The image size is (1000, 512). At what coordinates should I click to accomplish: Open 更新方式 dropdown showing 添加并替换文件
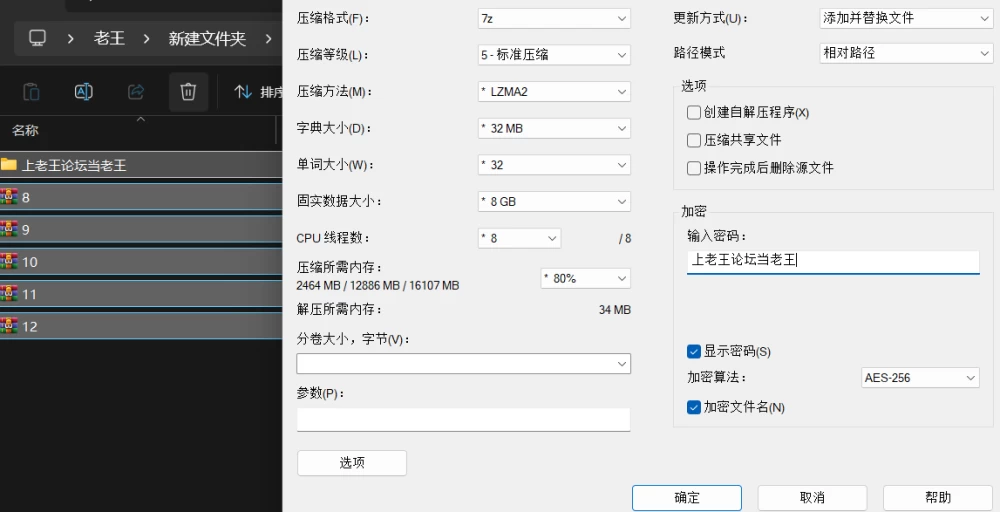(906, 18)
